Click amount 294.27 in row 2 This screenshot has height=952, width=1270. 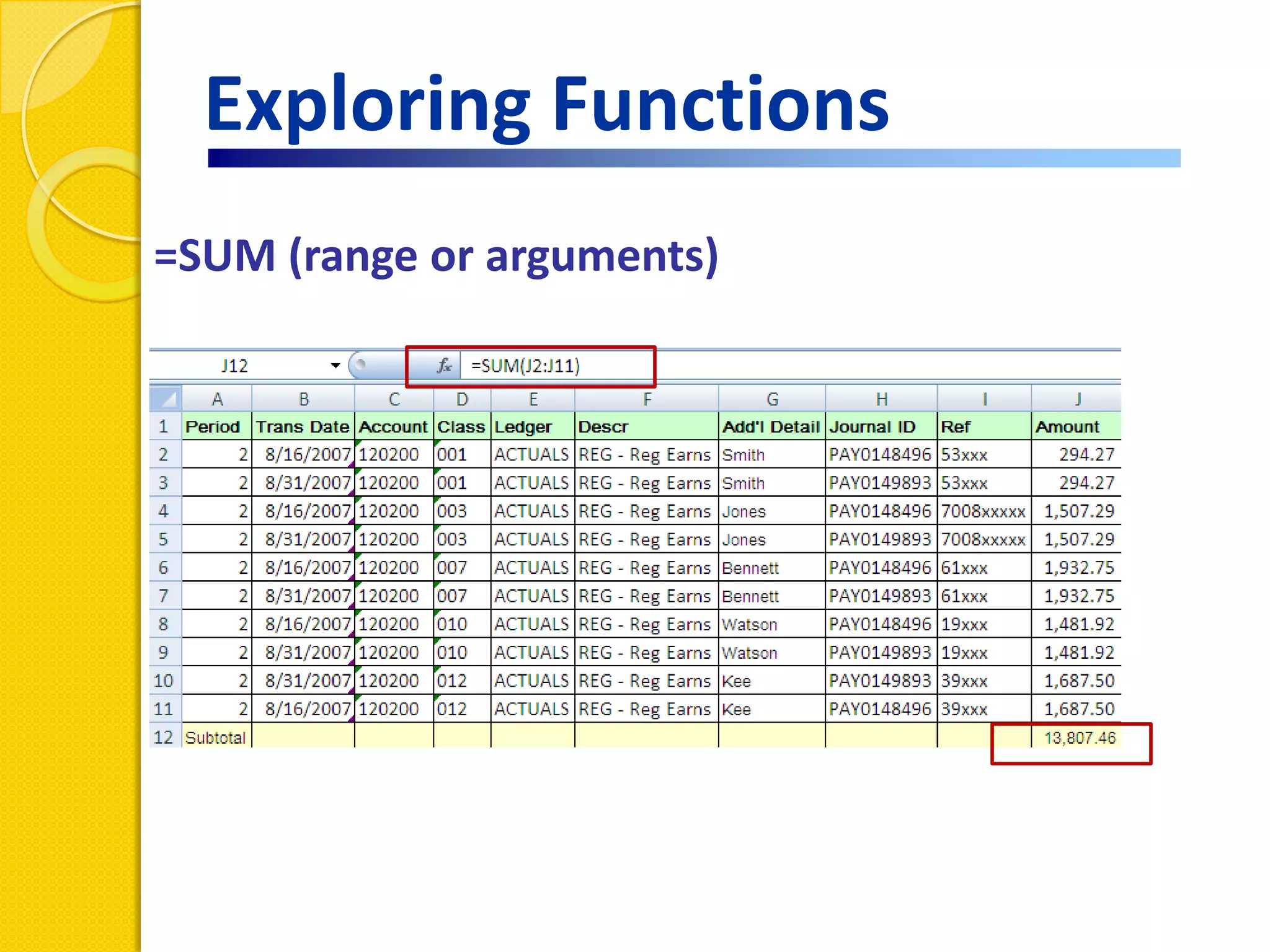tap(1077, 454)
